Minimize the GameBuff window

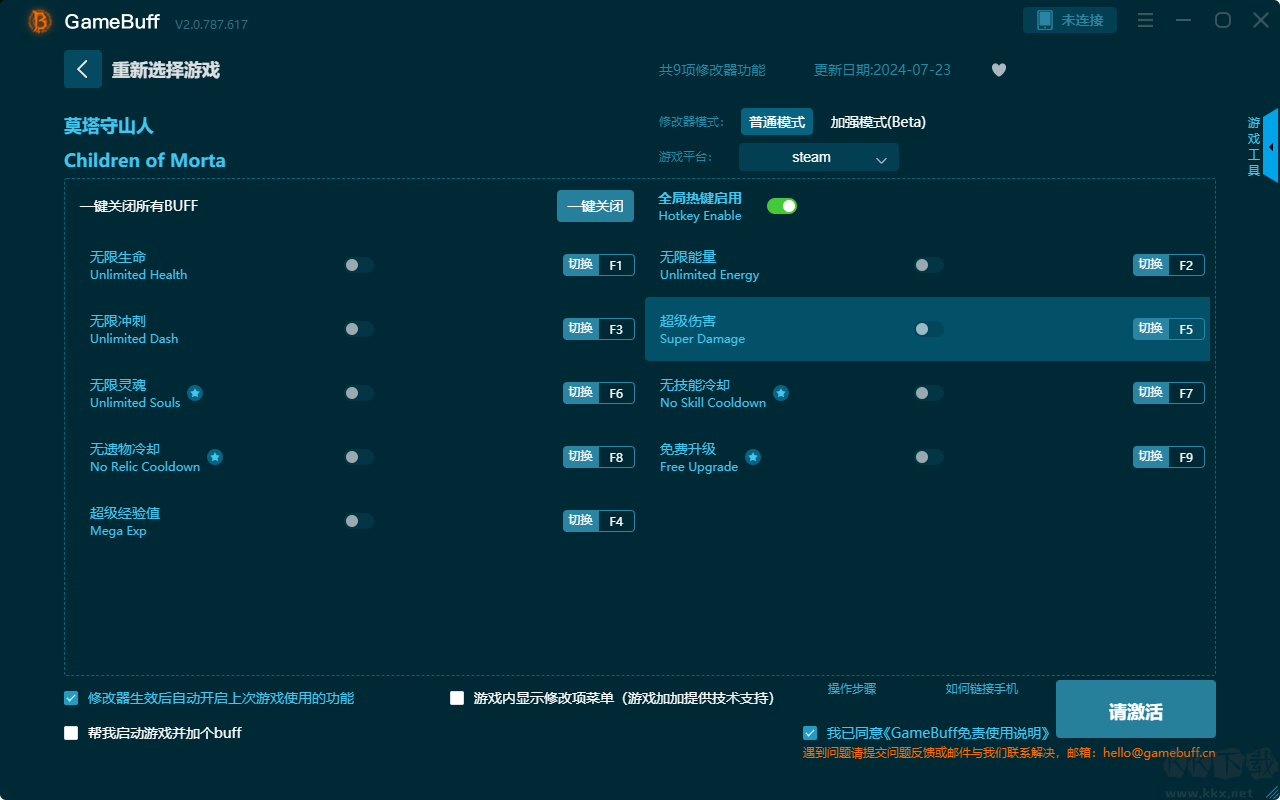pos(1185,20)
